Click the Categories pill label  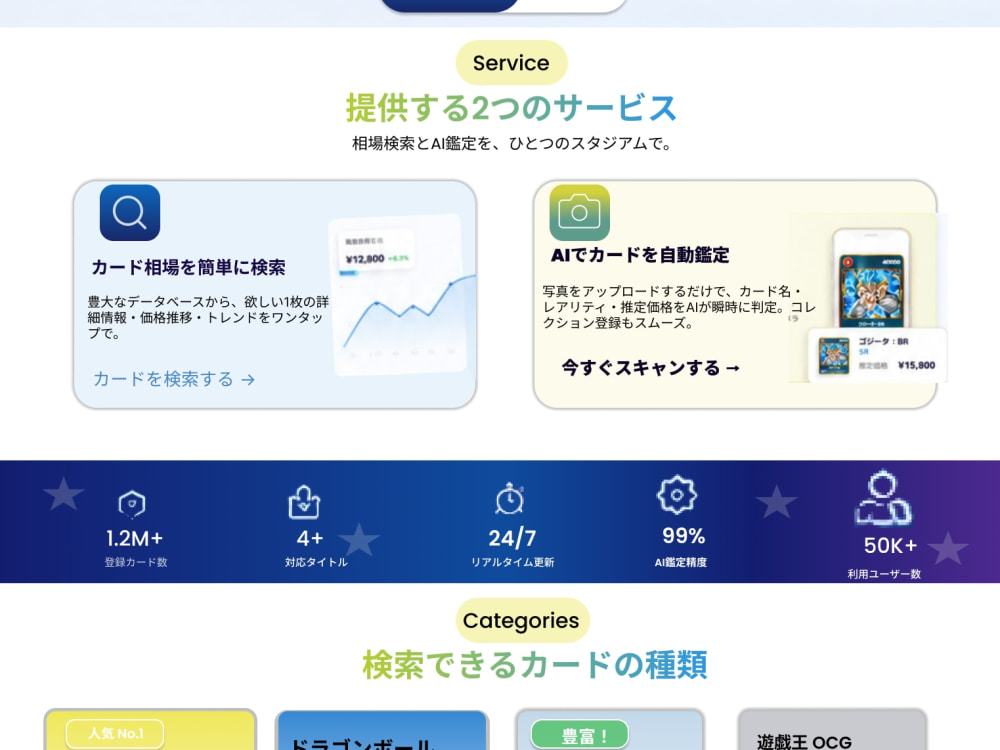pos(521,621)
